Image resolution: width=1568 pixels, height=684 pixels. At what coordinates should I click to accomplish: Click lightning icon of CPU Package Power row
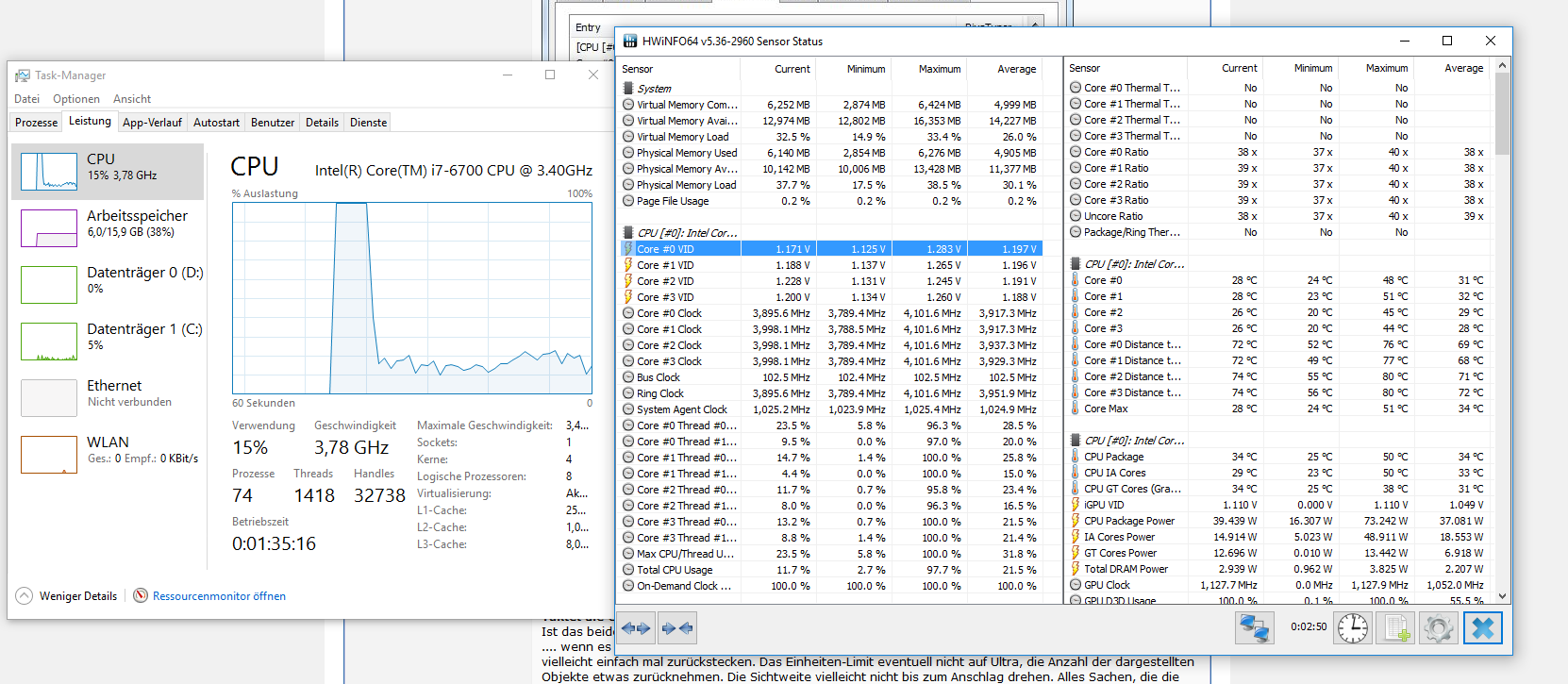(1076, 521)
